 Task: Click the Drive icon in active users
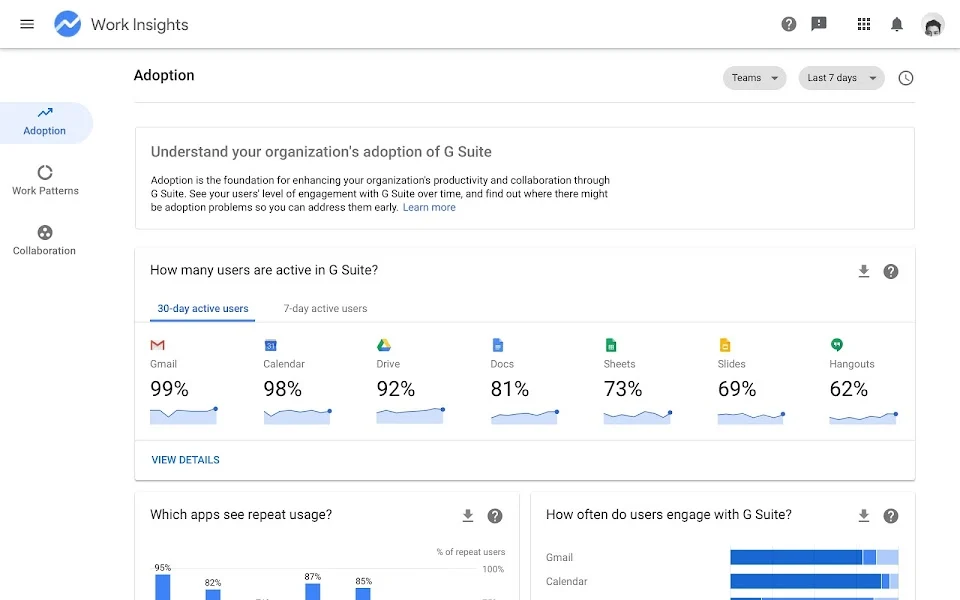[x=384, y=347]
